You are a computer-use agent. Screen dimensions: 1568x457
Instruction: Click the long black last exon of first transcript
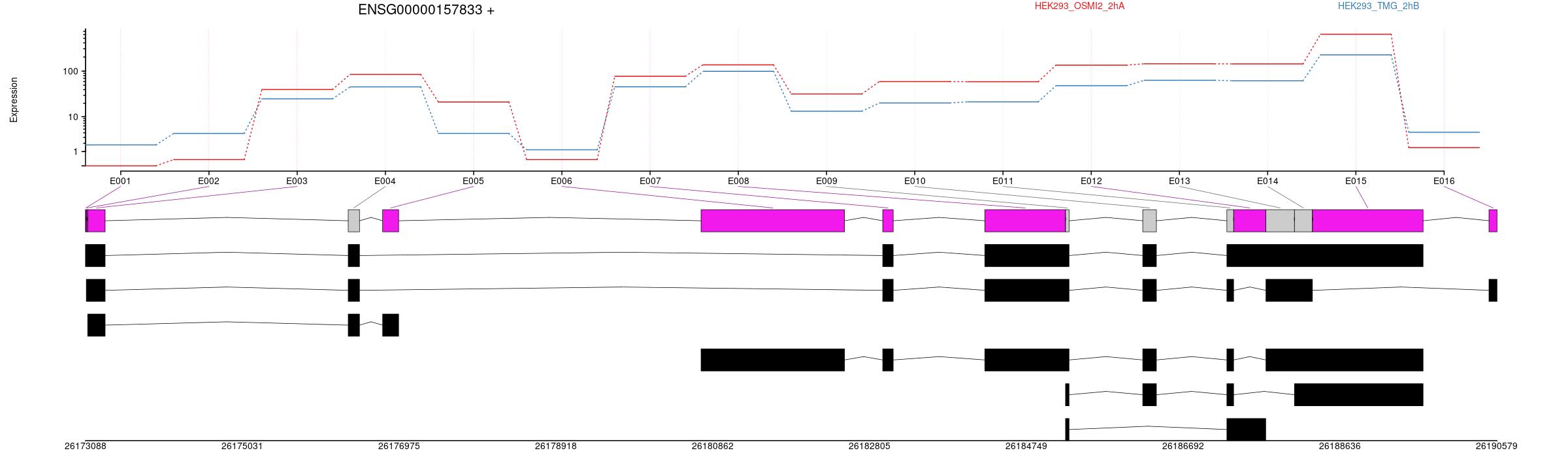coord(1324,255)
